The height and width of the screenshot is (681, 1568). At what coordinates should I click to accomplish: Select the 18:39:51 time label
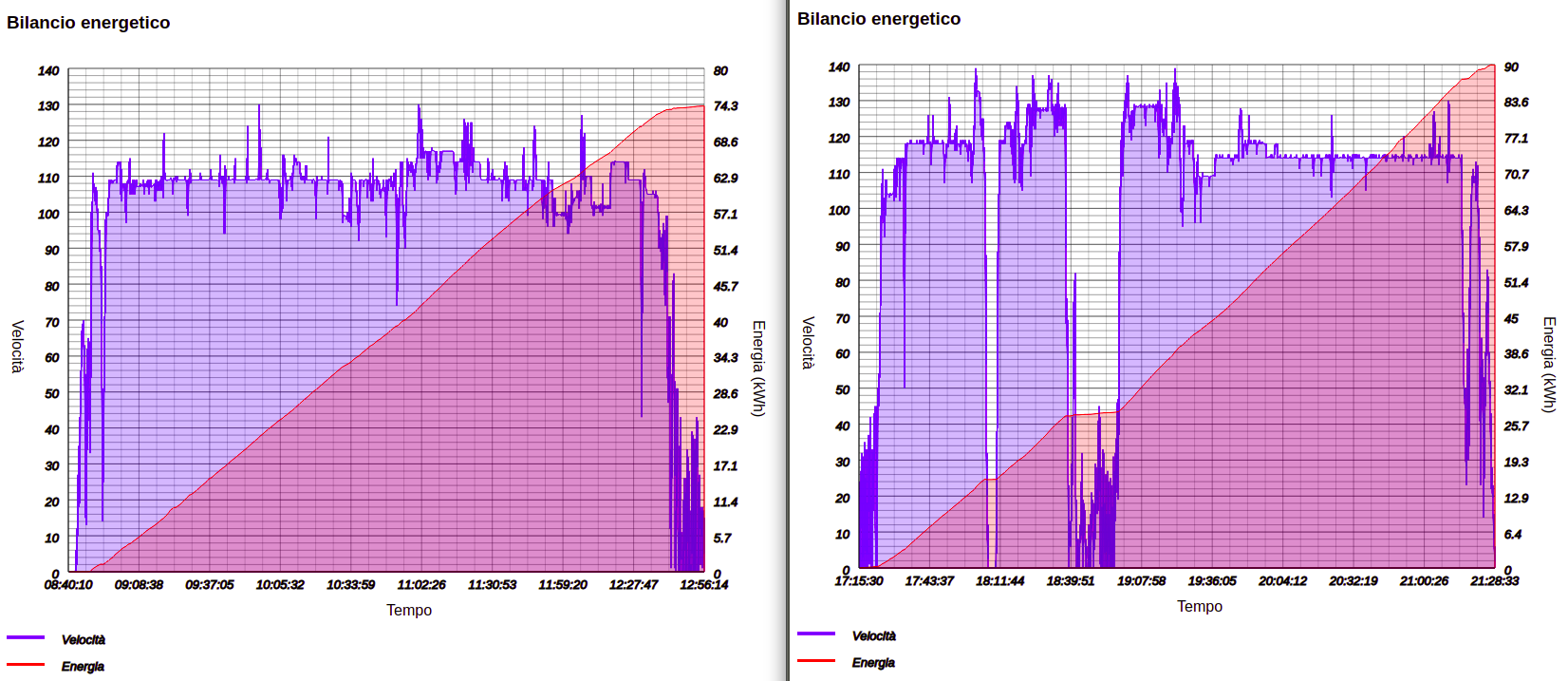pos(1071,581)
